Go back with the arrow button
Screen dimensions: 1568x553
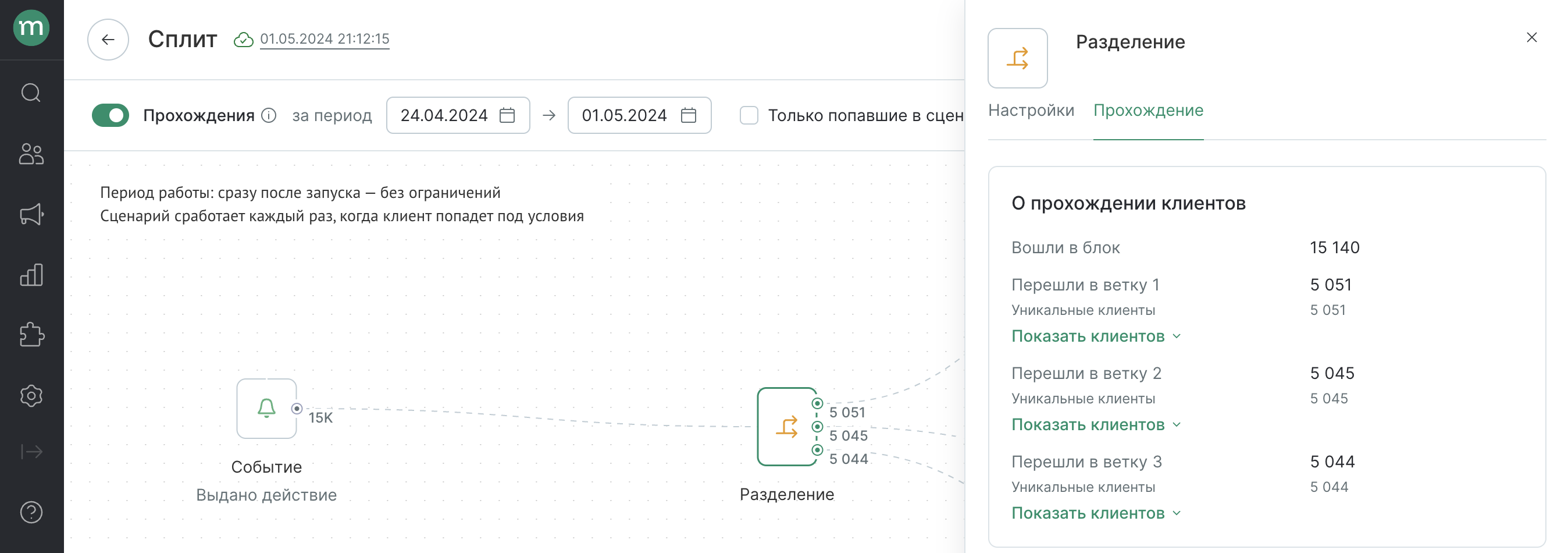click(108, 40)
